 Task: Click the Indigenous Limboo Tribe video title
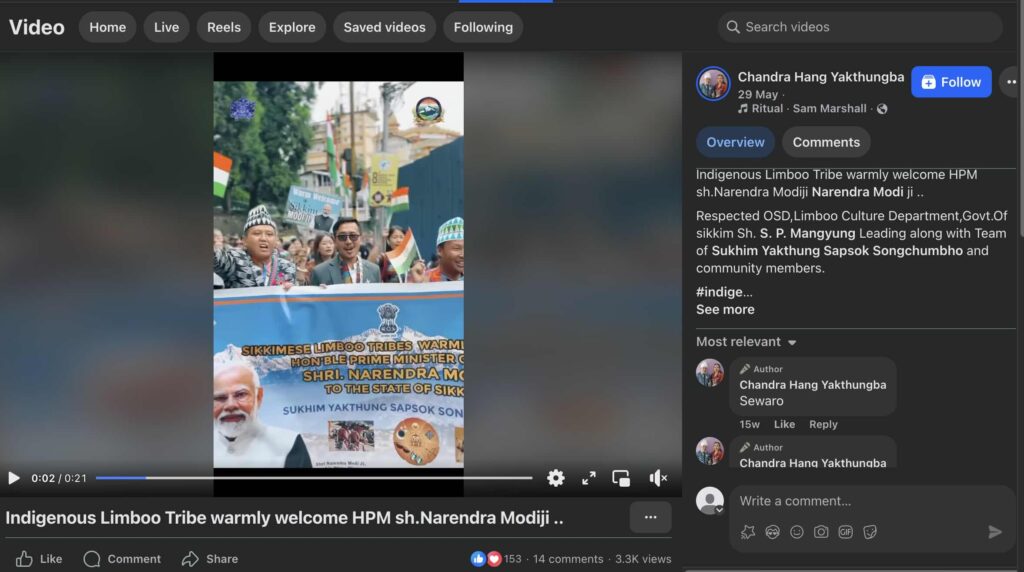[x=284, y=518]
